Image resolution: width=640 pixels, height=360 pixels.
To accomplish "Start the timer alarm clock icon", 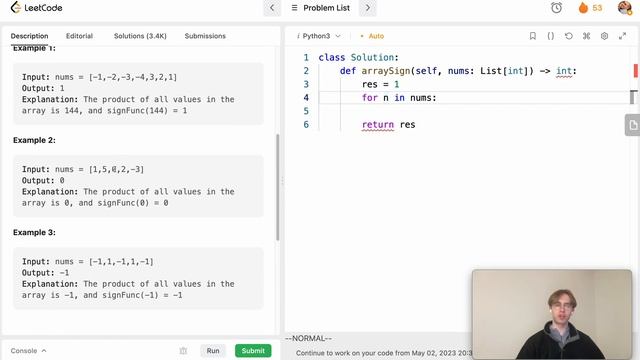I will click(556, 8).
